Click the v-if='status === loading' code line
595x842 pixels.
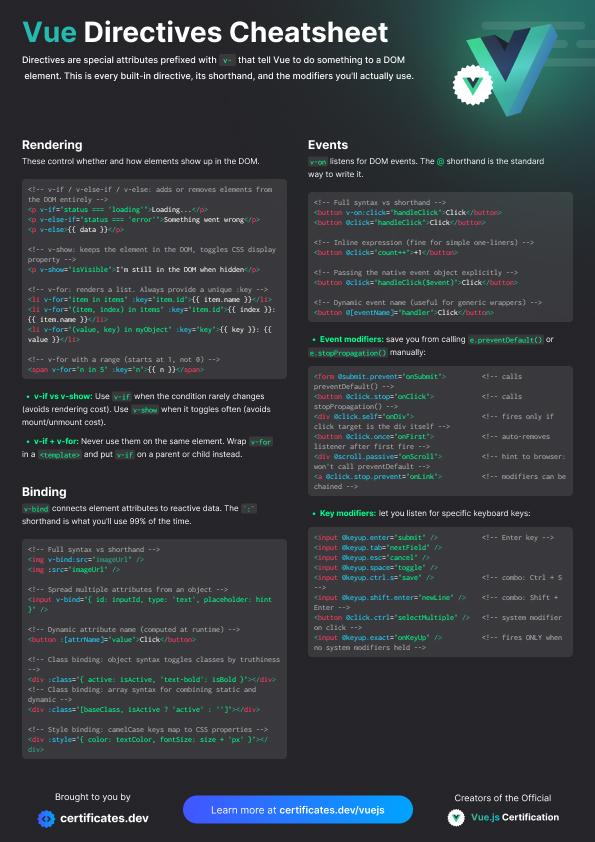tap(118, 209)
